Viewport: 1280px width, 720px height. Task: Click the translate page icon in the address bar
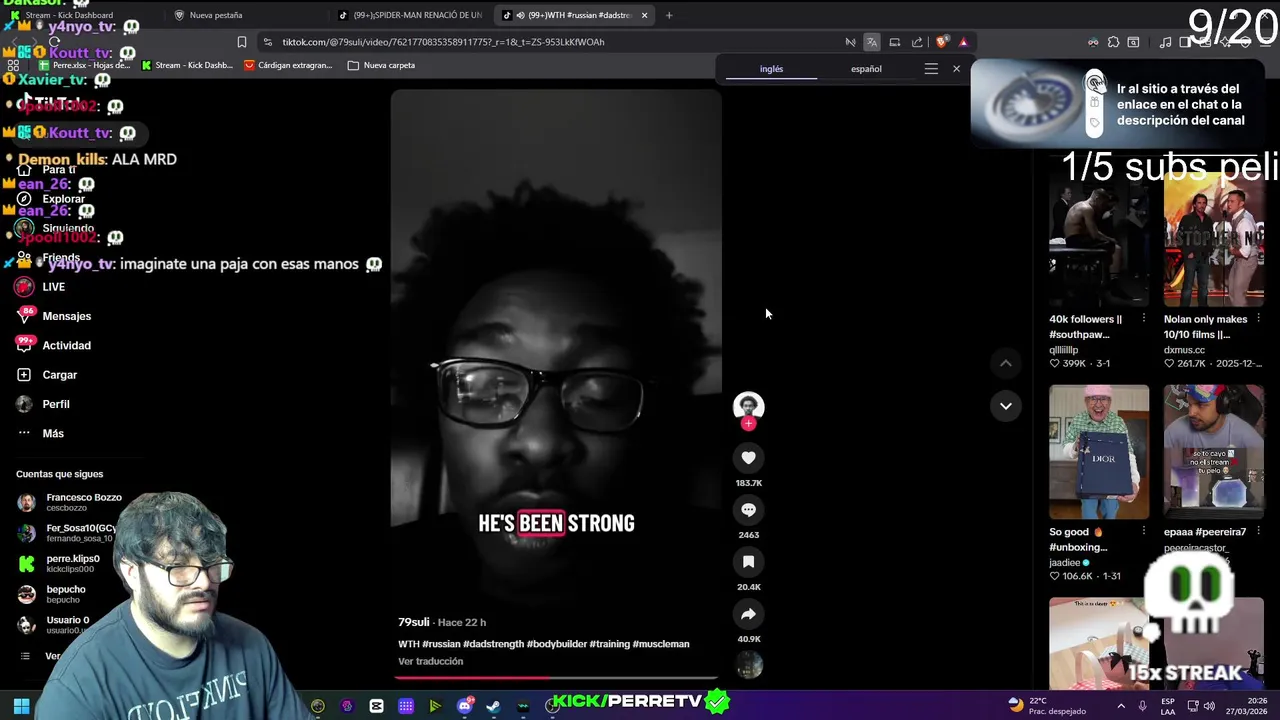(x=872, y=42)
